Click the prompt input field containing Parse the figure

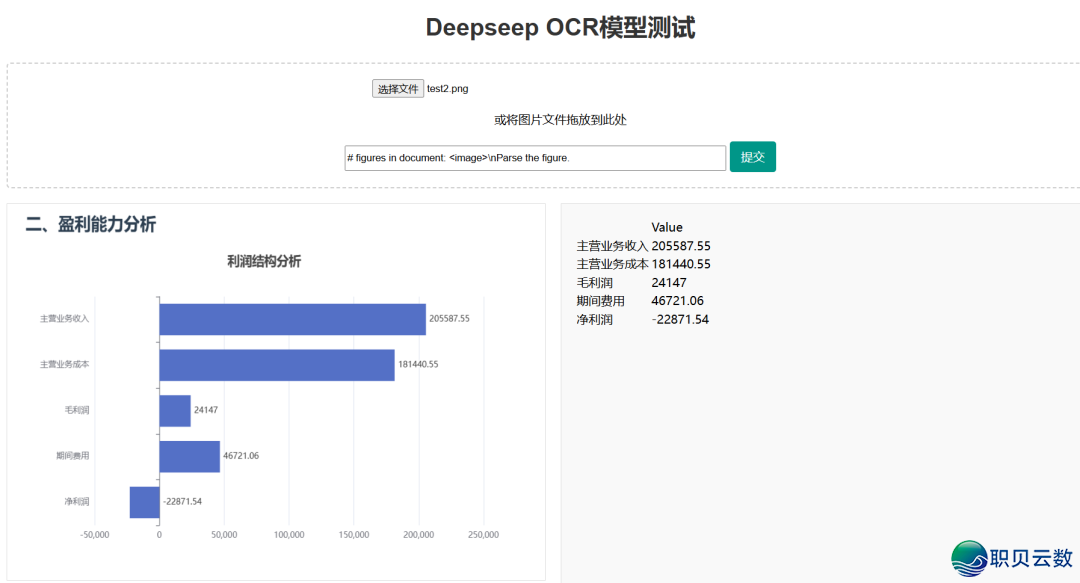point(535,157)
